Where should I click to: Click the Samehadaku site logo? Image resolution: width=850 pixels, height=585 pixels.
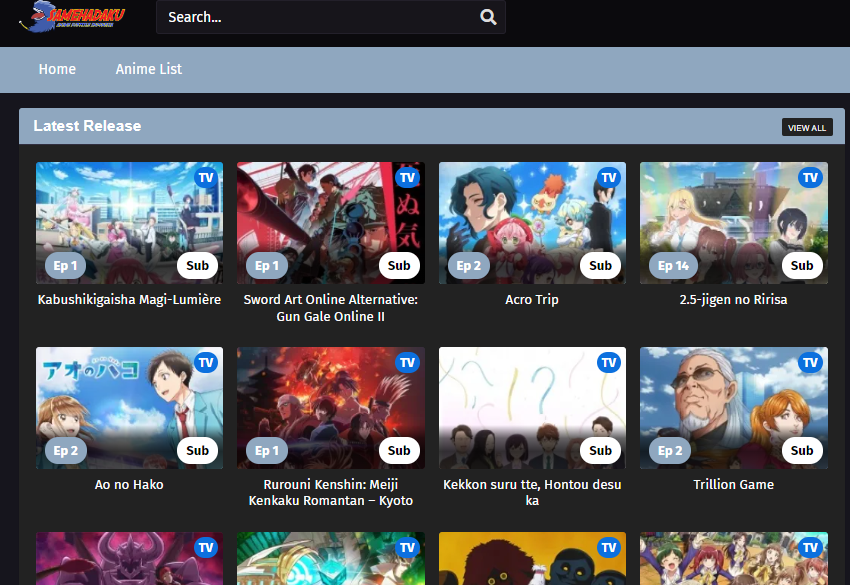click(72, 16)
